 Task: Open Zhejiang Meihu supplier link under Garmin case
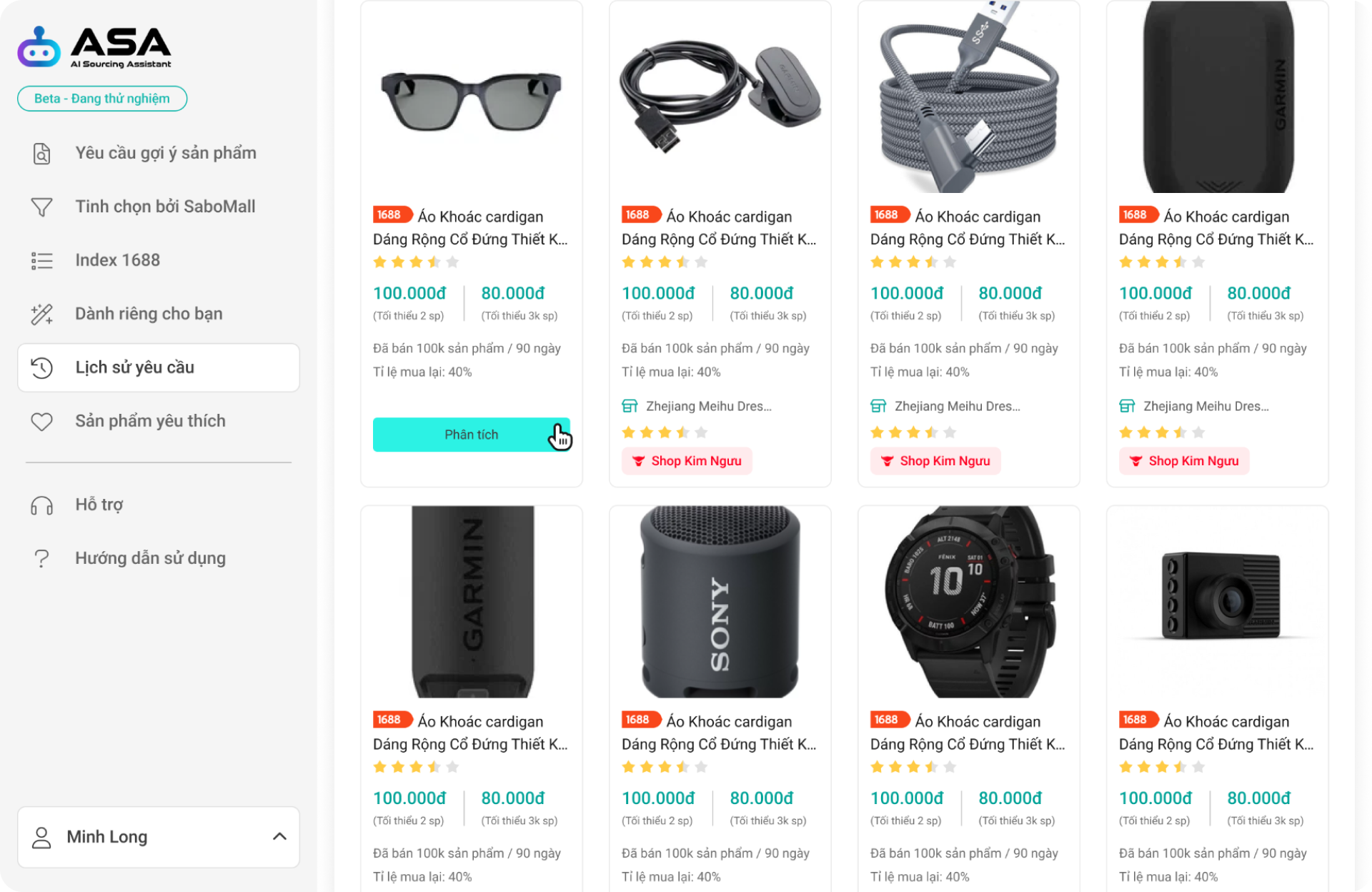point(1206,407)
